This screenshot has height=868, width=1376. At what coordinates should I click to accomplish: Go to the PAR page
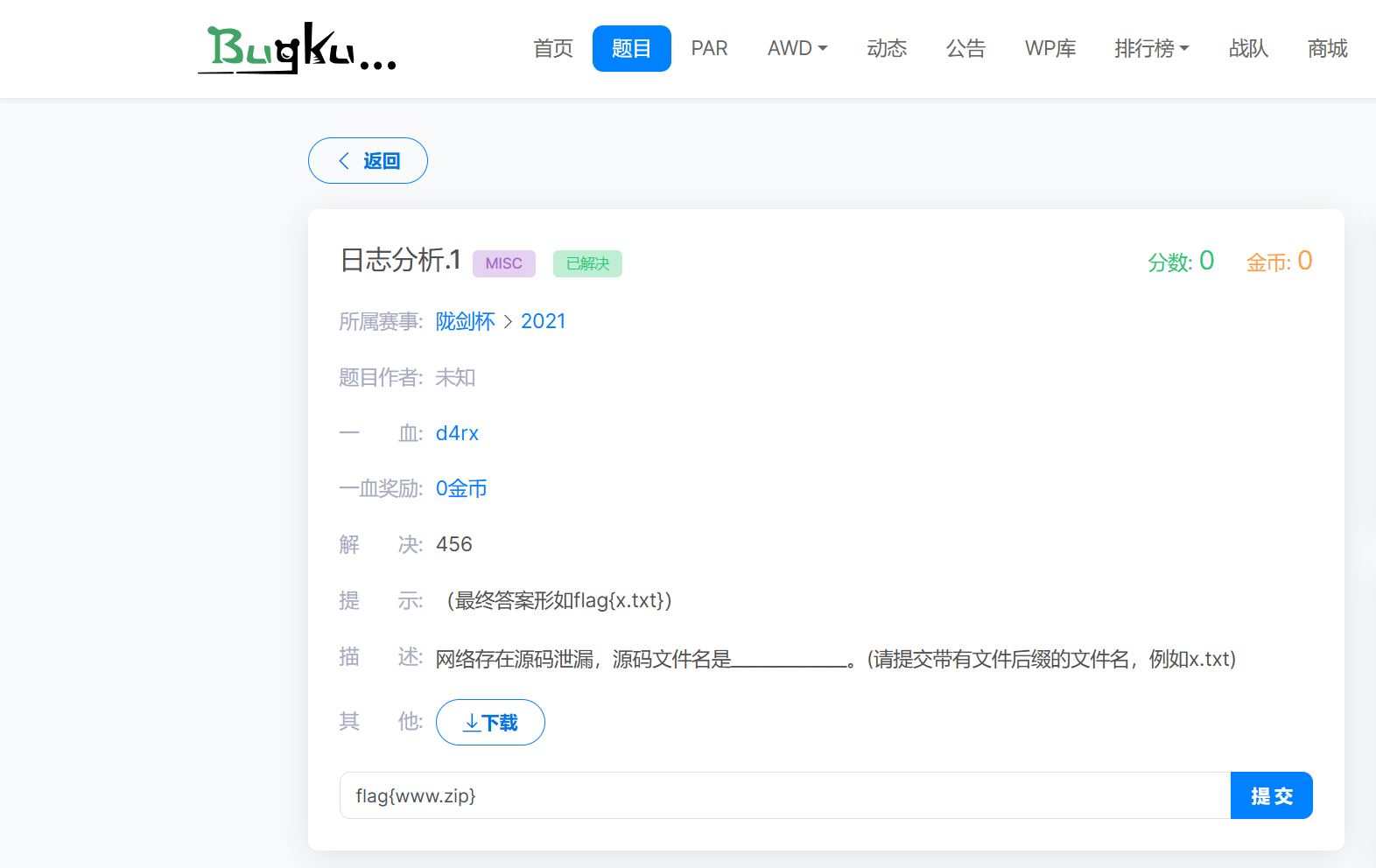pos(709,48)
